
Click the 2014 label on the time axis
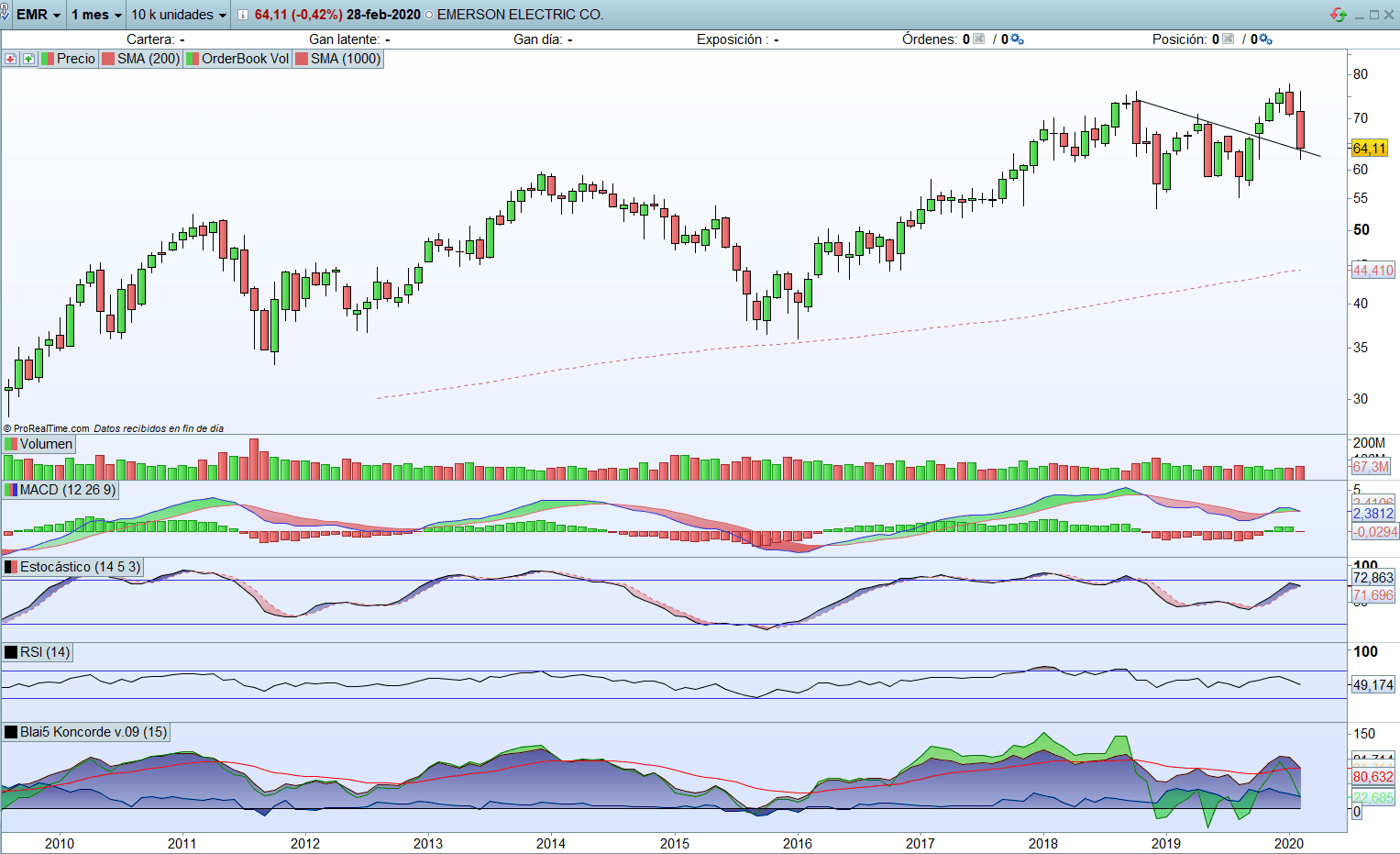pos(551,844)
